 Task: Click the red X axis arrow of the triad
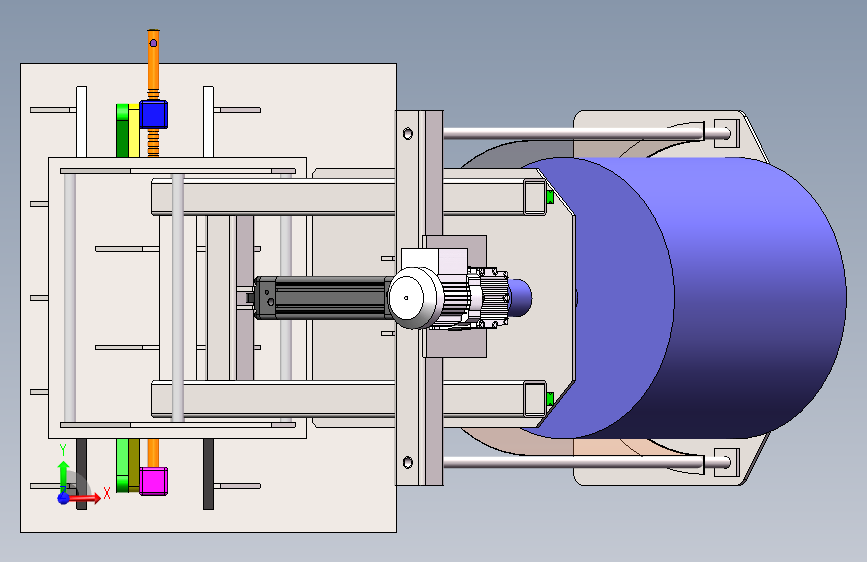pos(84,498)
